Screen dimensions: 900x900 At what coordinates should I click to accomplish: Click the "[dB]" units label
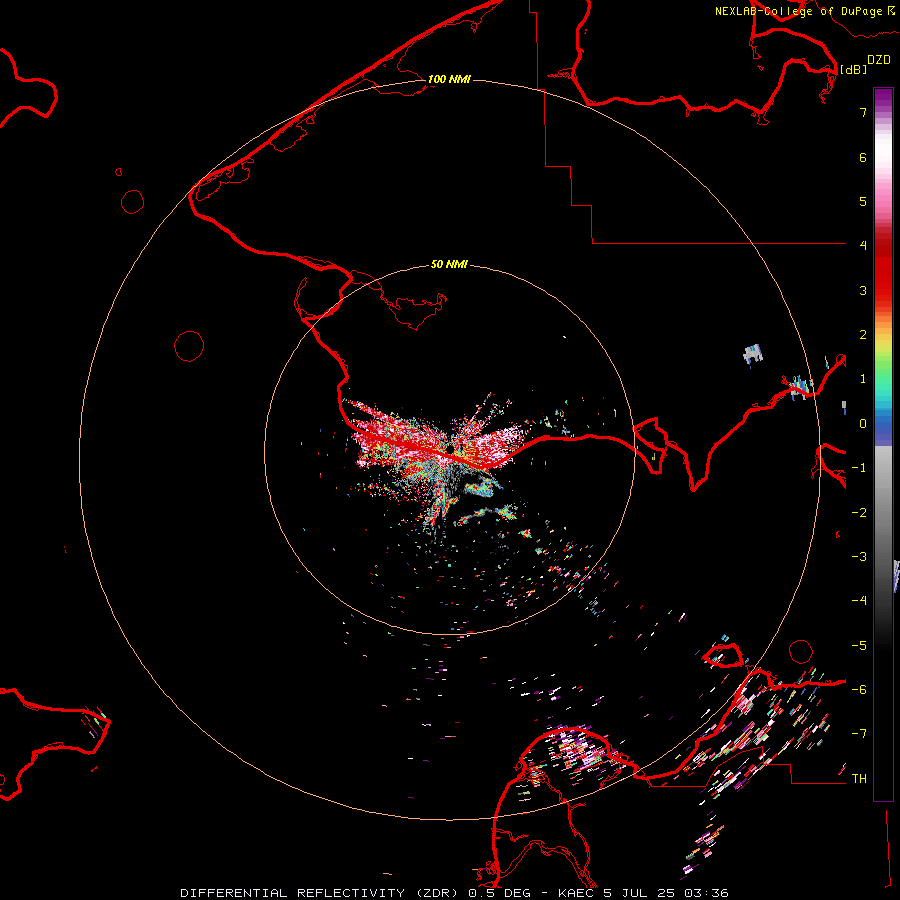click(854, 69)
